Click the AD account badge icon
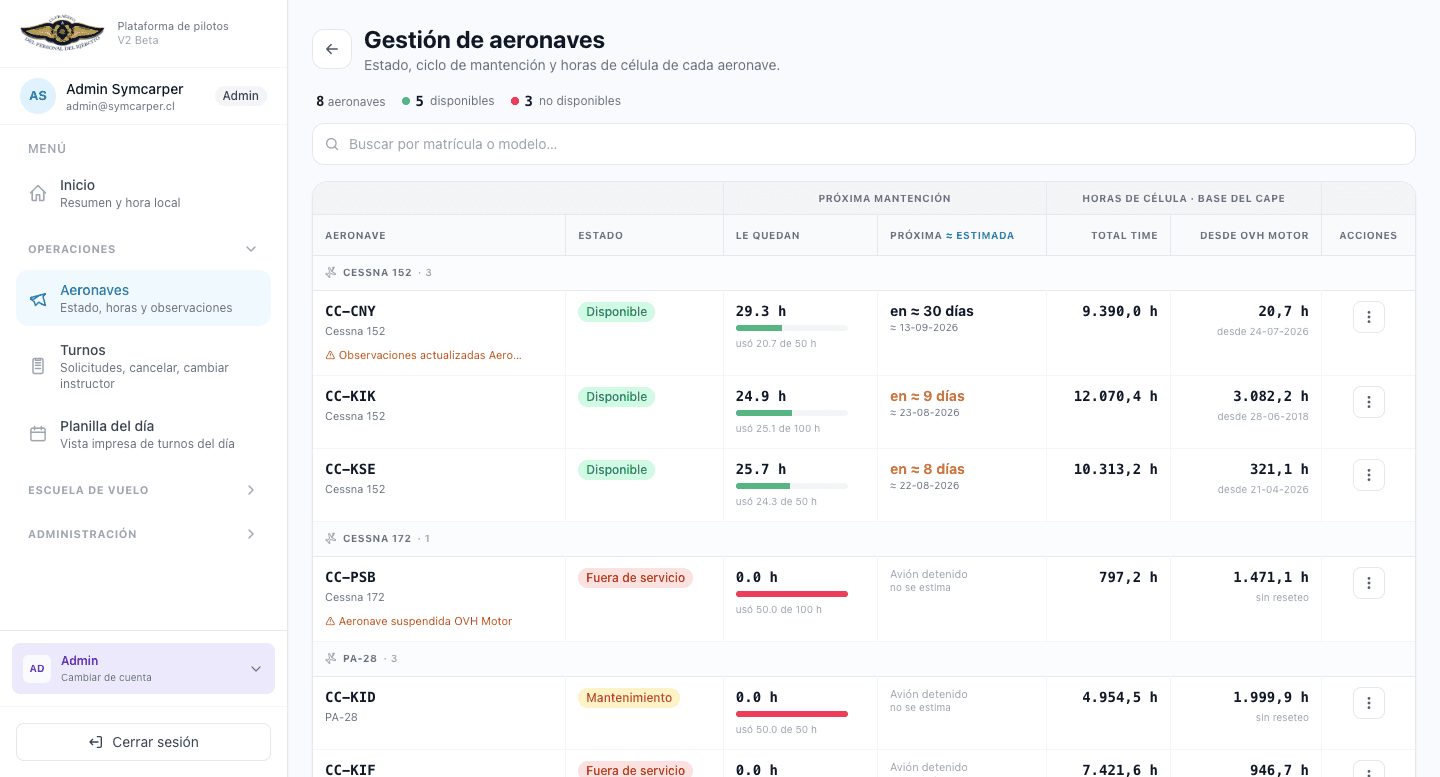The height and width of the screenshot is (777, 1440). tap(37, 668)
